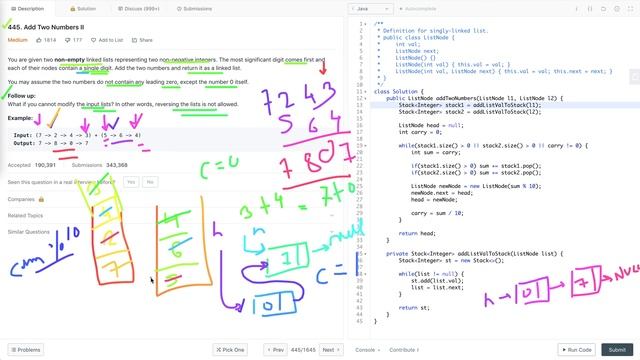Enter fullscreen editor mode
Viewport: 640px width, 360px height.
(x=630, y=9)
